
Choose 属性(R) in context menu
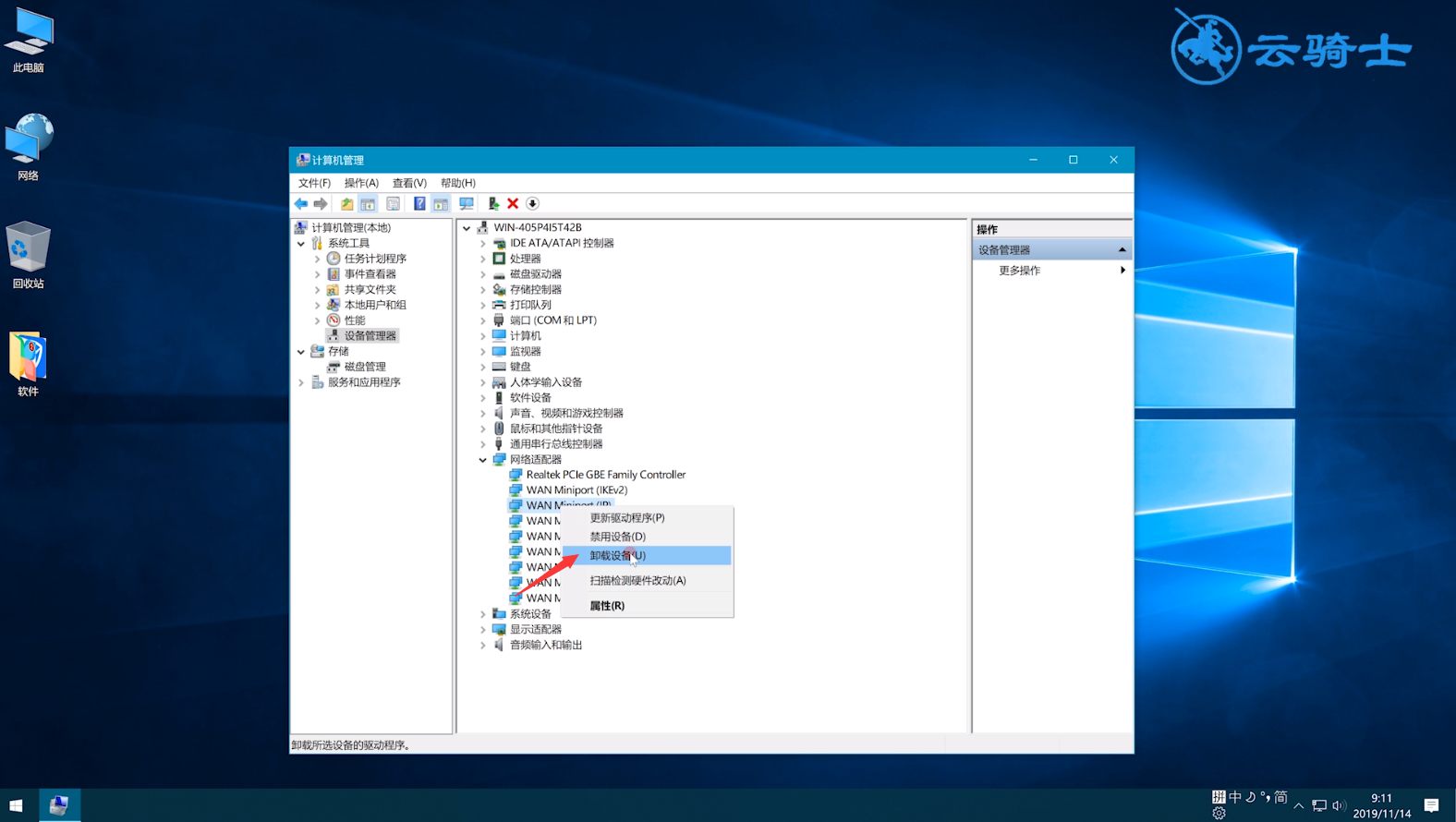pos(647,606)
